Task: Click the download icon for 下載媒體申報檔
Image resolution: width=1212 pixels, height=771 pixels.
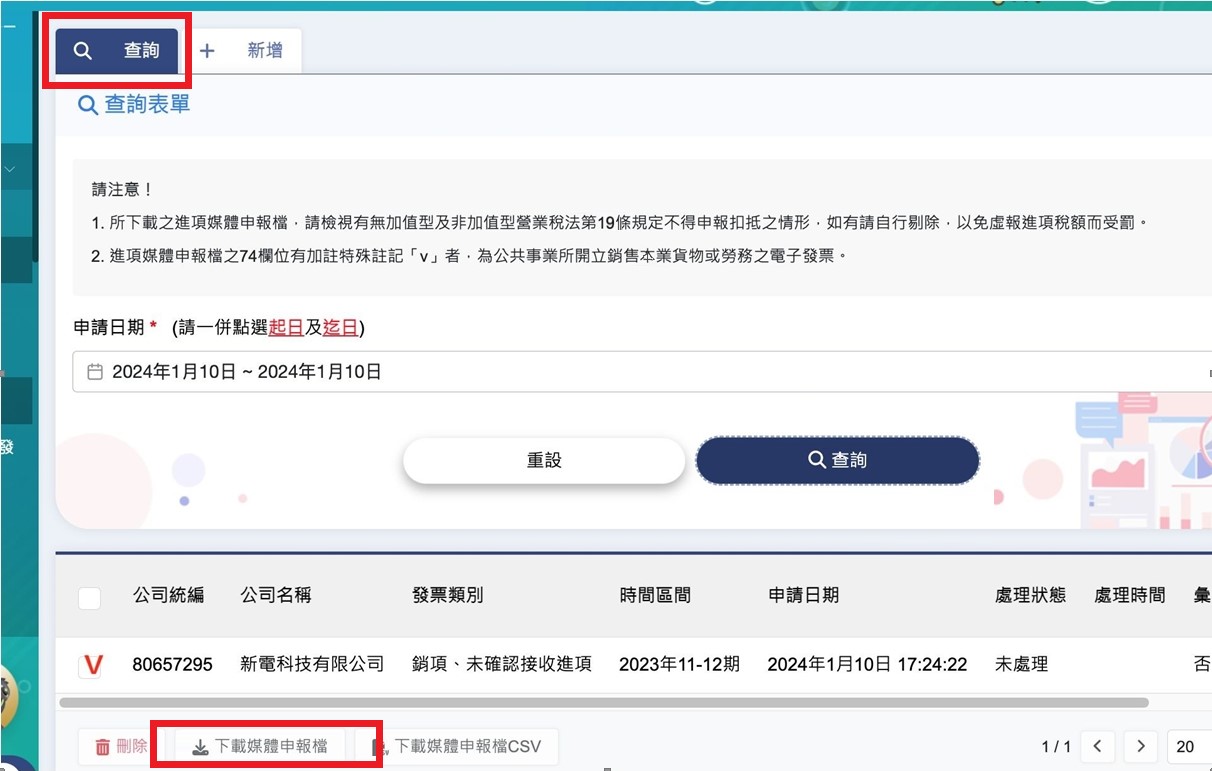Action: (200, 747)
